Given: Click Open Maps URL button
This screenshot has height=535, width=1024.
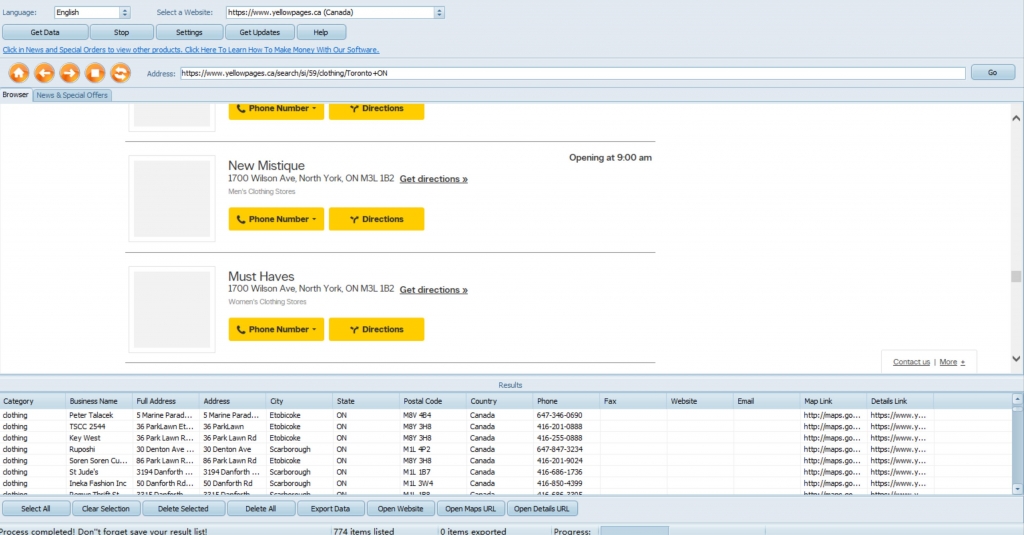Looking at the screenshot, I should (470, 509).
